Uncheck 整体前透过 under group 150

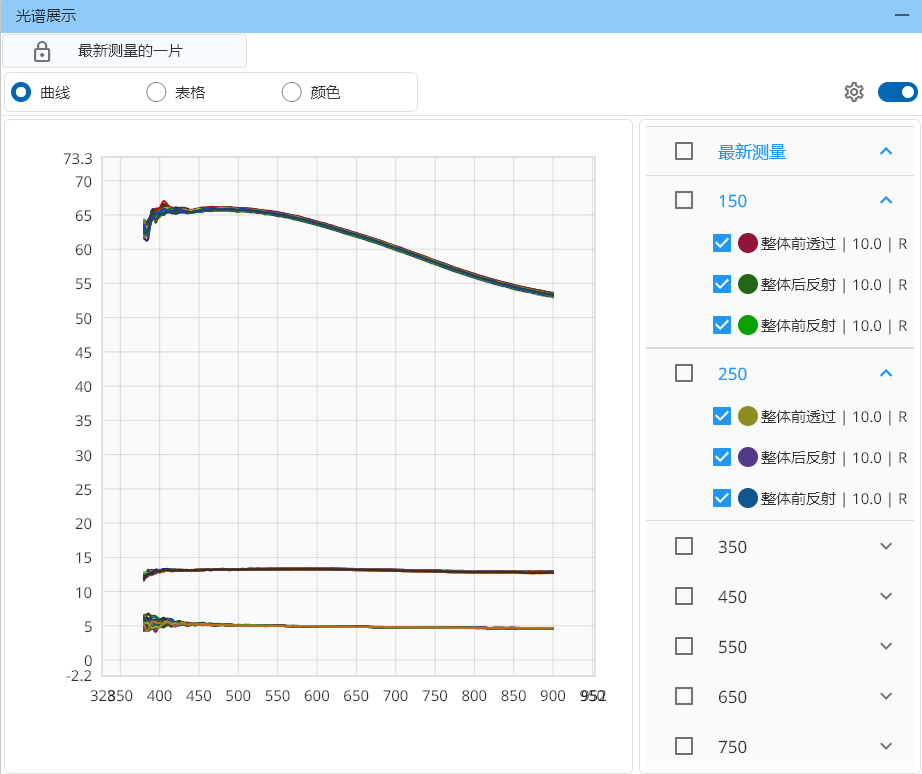point(722,243)
